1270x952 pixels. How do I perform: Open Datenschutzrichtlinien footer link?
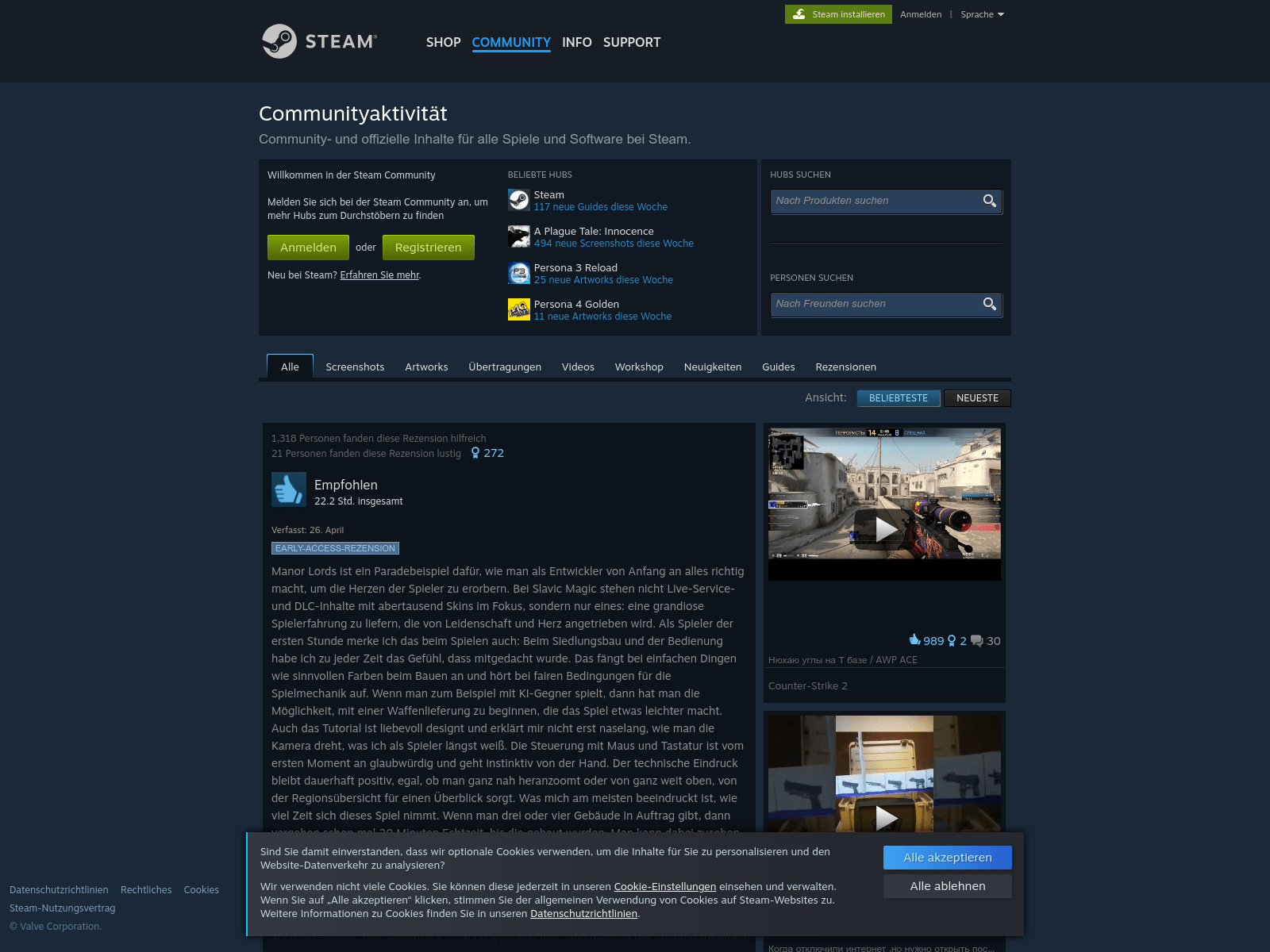pos(59,890)
